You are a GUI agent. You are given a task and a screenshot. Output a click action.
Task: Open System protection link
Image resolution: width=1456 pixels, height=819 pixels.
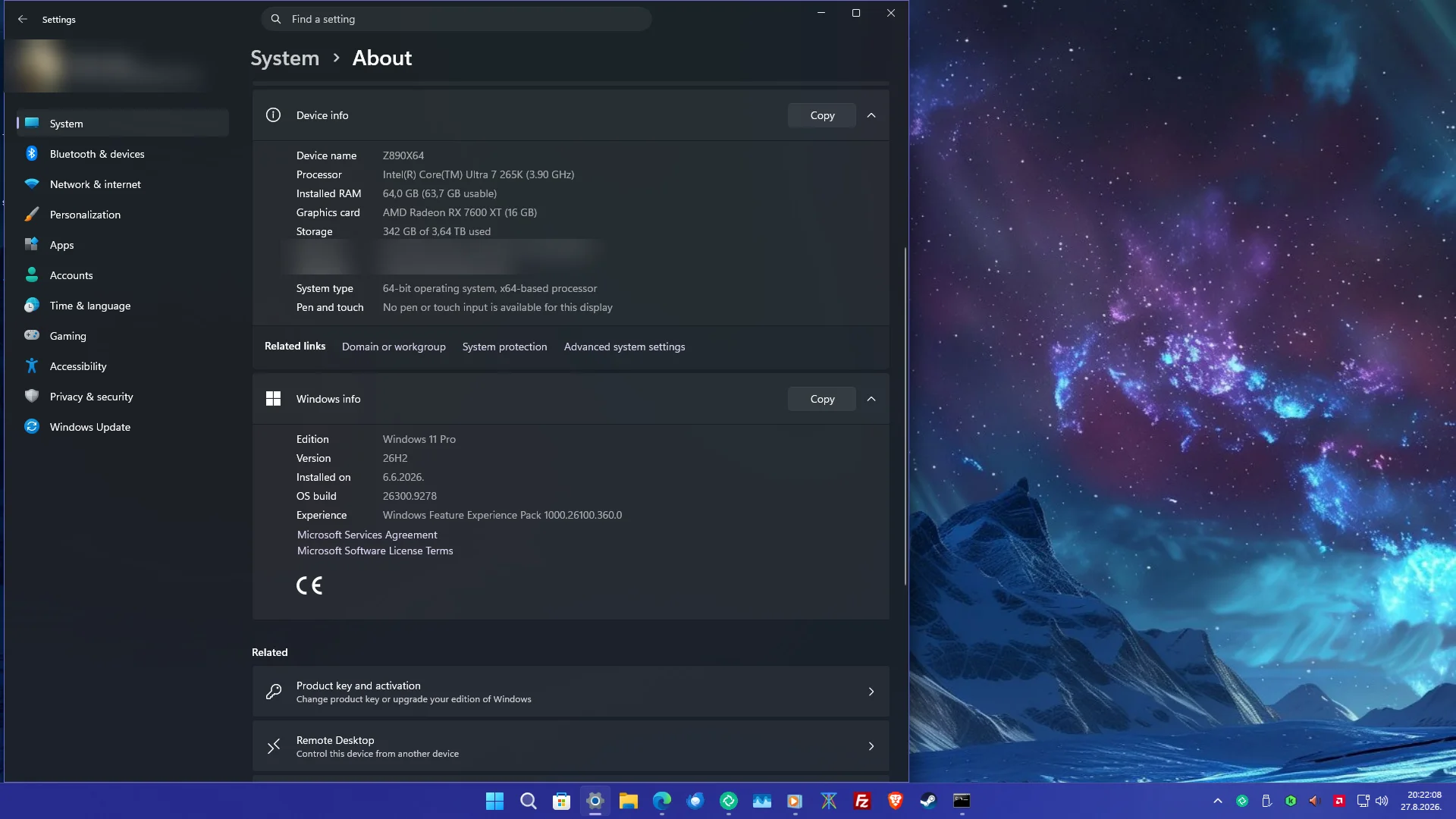[x=504, y=347]
